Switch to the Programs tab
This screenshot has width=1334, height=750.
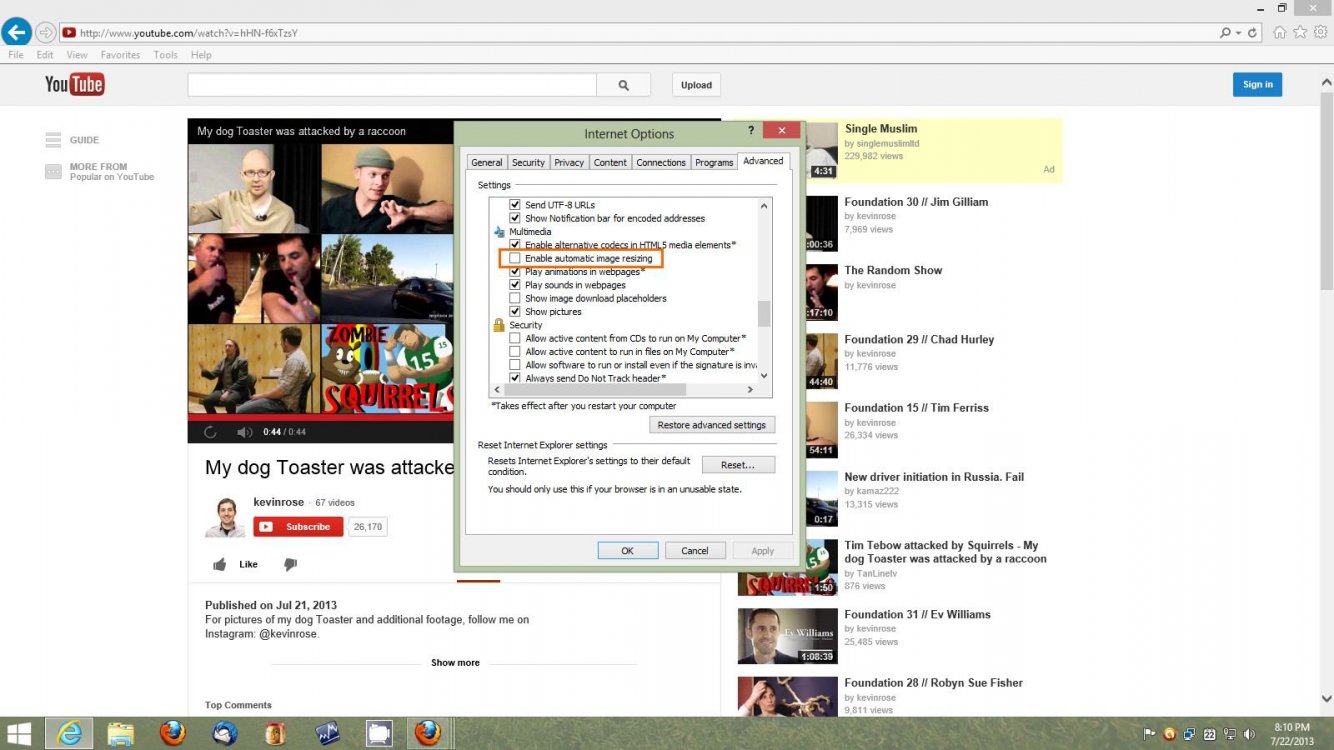pos(714,162)
